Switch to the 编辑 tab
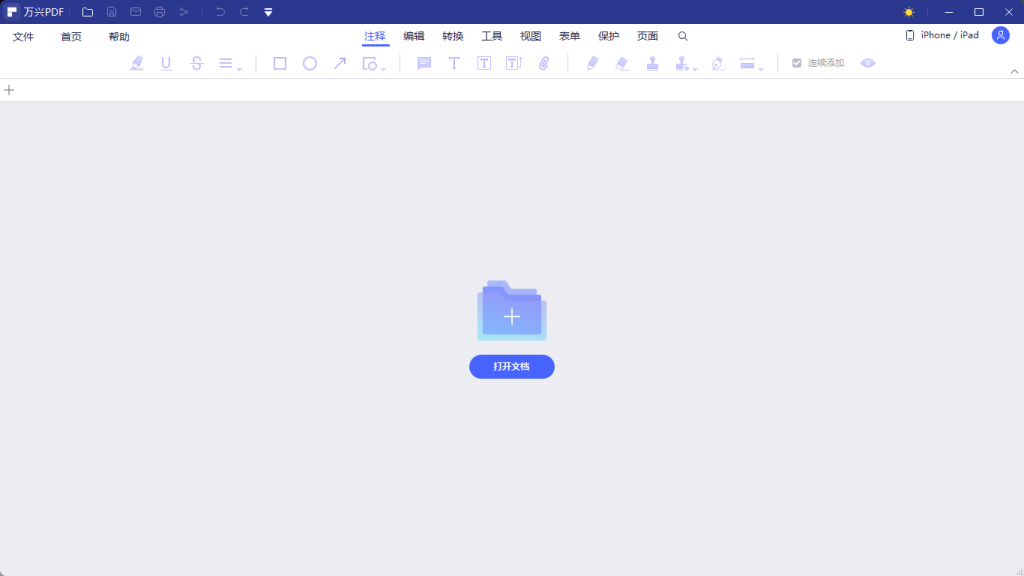The image size is (1024, 576). click(x=413, y=37)
